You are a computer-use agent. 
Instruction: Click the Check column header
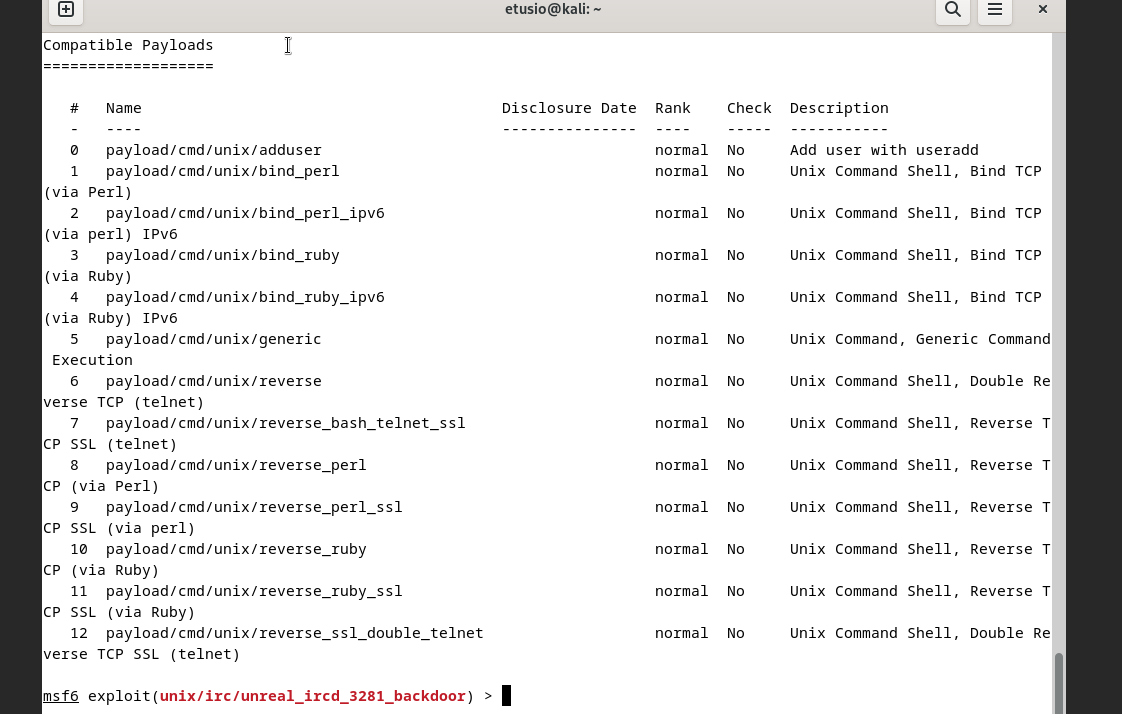click(x=749, y=108)
